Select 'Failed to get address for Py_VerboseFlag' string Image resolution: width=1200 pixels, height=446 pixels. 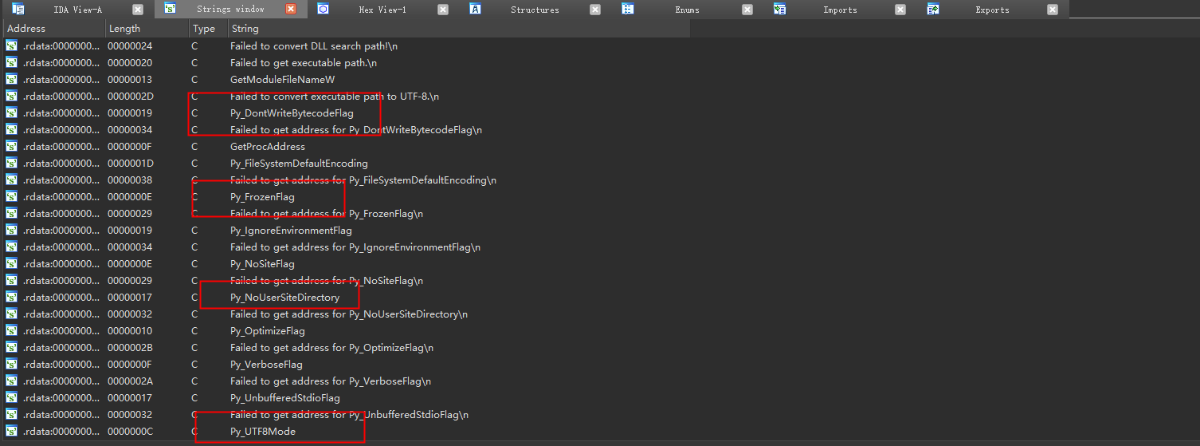click(x=330, y=381)
